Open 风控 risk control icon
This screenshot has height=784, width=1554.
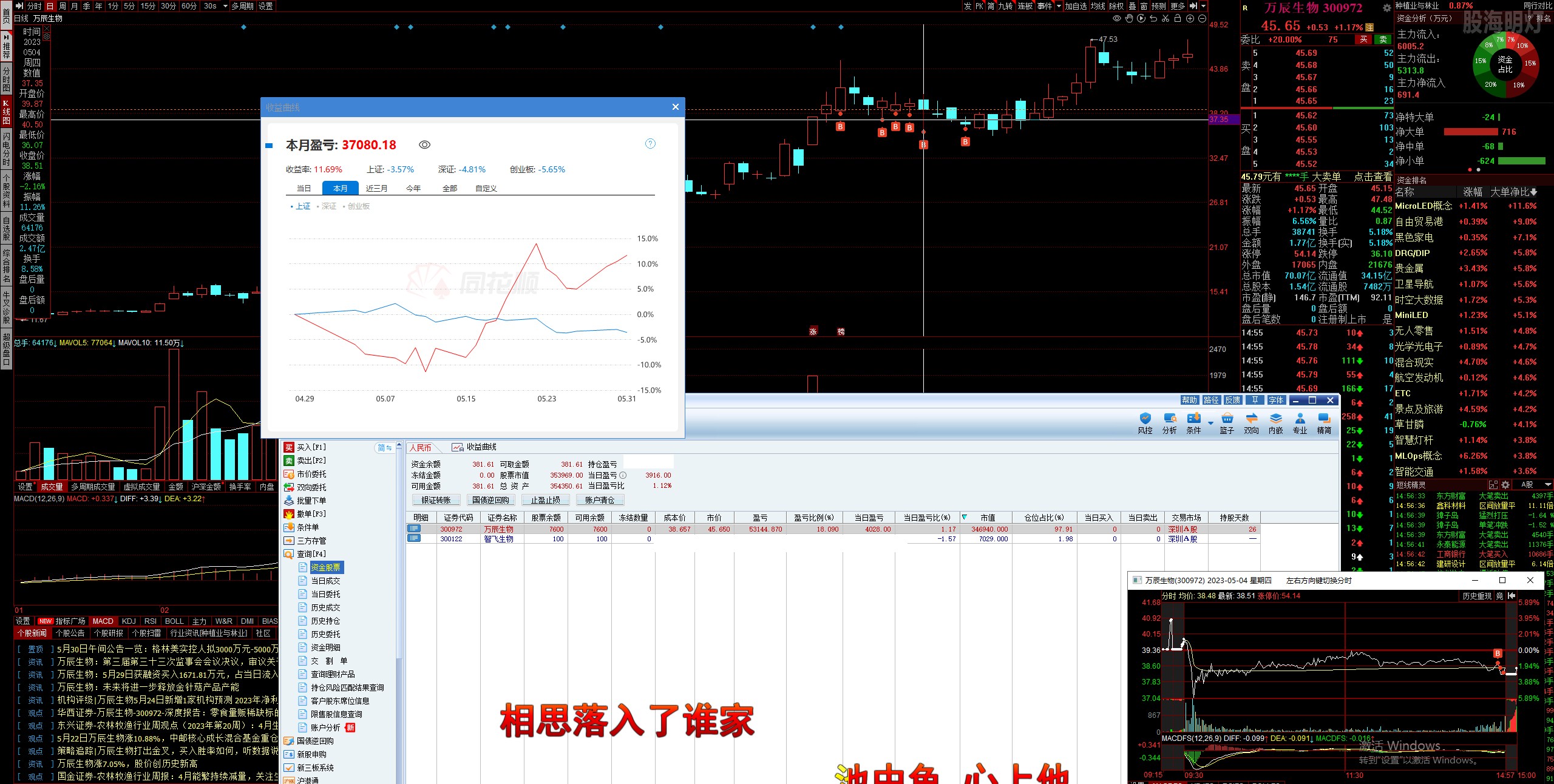tap(1145, 424)
